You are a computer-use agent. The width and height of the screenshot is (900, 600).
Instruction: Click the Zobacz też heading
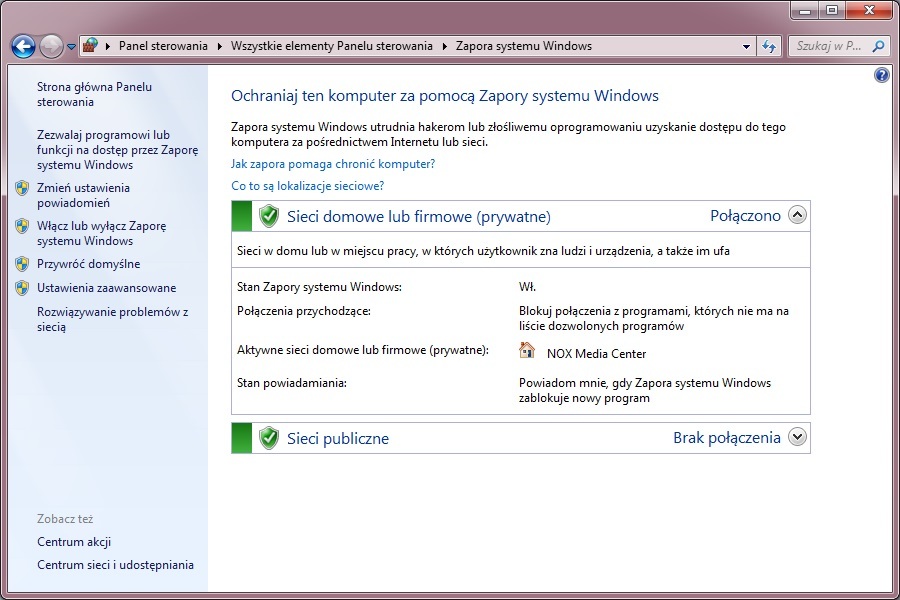65,519
